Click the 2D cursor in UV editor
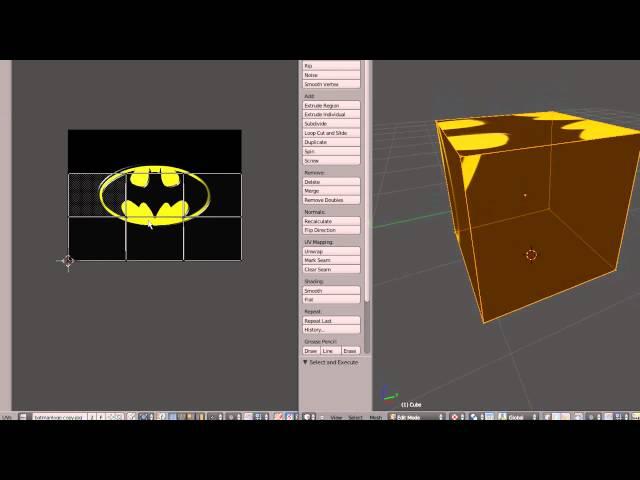640x480 pixels. [68, 260]
